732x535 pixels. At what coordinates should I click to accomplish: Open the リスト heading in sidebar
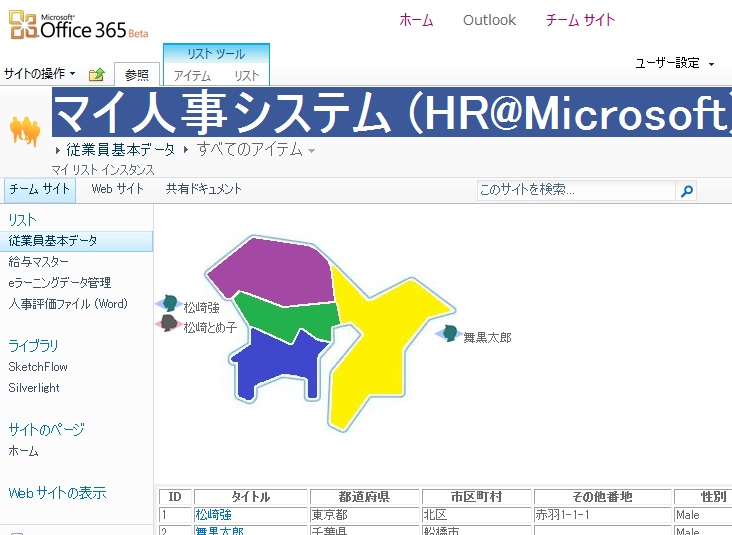(x=22, y=219)
